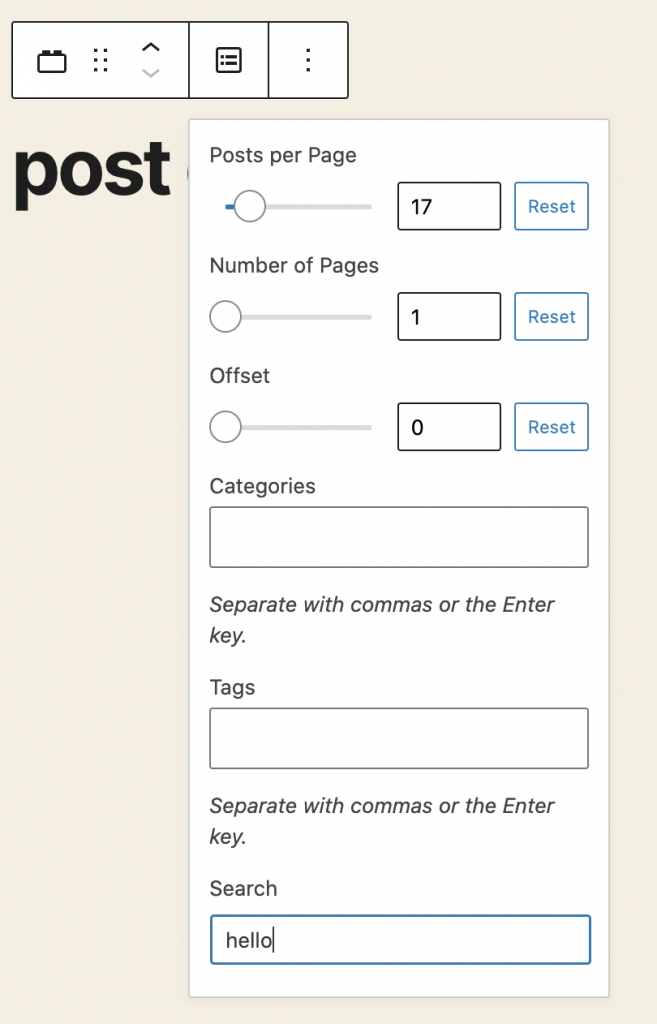The width and height of the screenshot is (657, 1024).
Task: Click into the Tags input box
Action: 399,738
